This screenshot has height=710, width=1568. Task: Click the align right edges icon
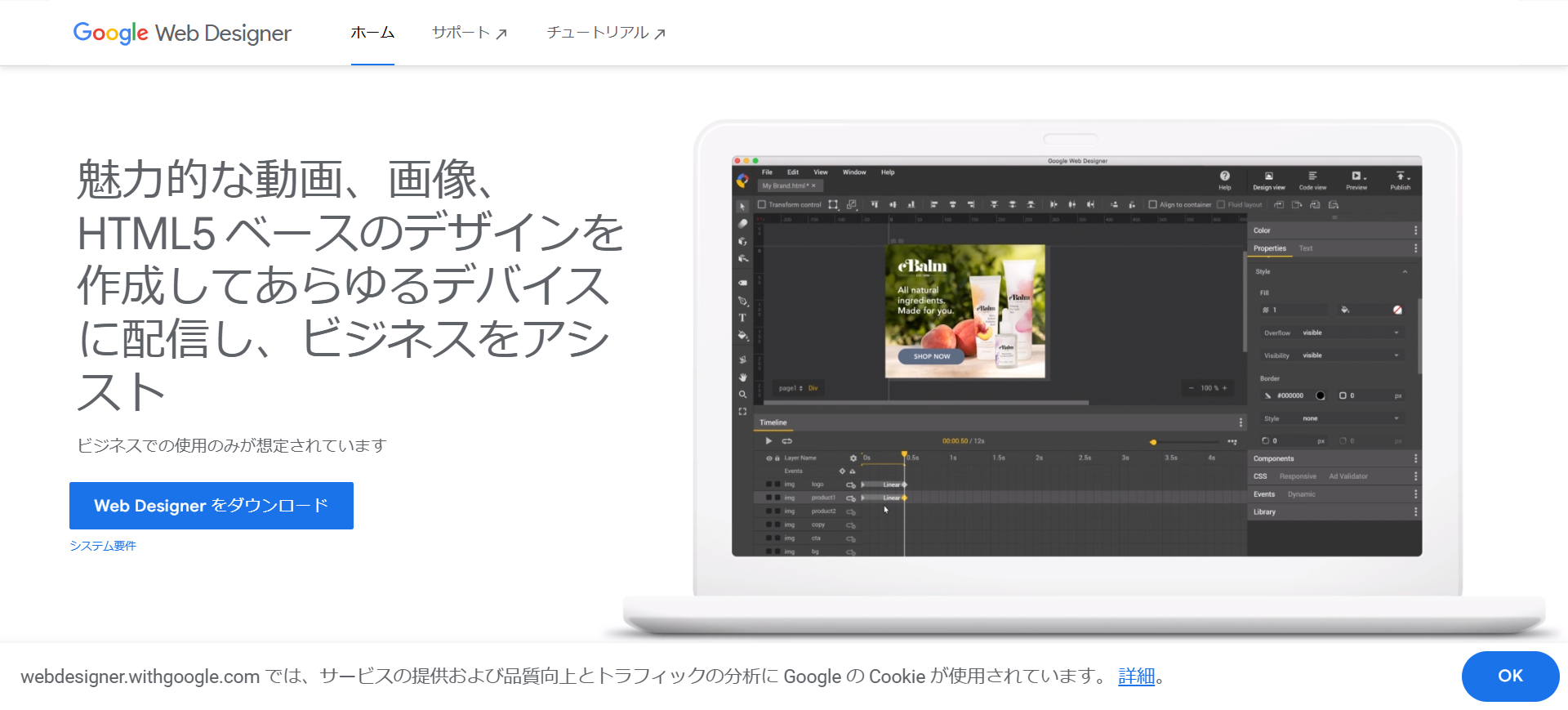tap(970, 204)
